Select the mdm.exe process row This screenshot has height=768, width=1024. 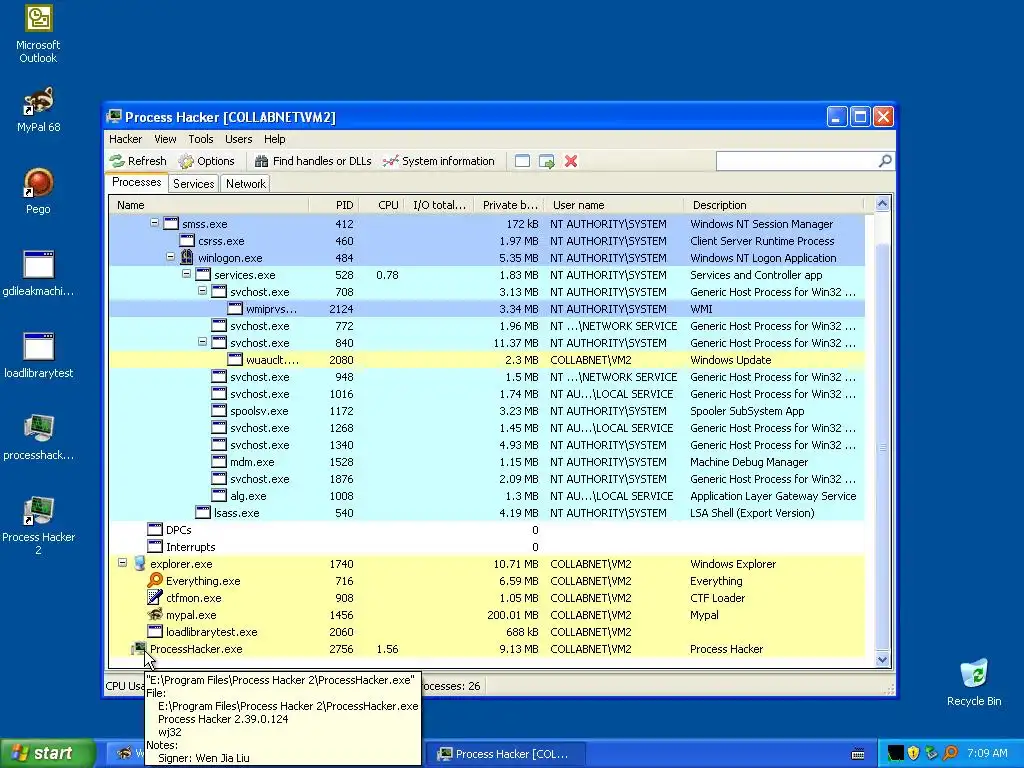coord(487,462)
